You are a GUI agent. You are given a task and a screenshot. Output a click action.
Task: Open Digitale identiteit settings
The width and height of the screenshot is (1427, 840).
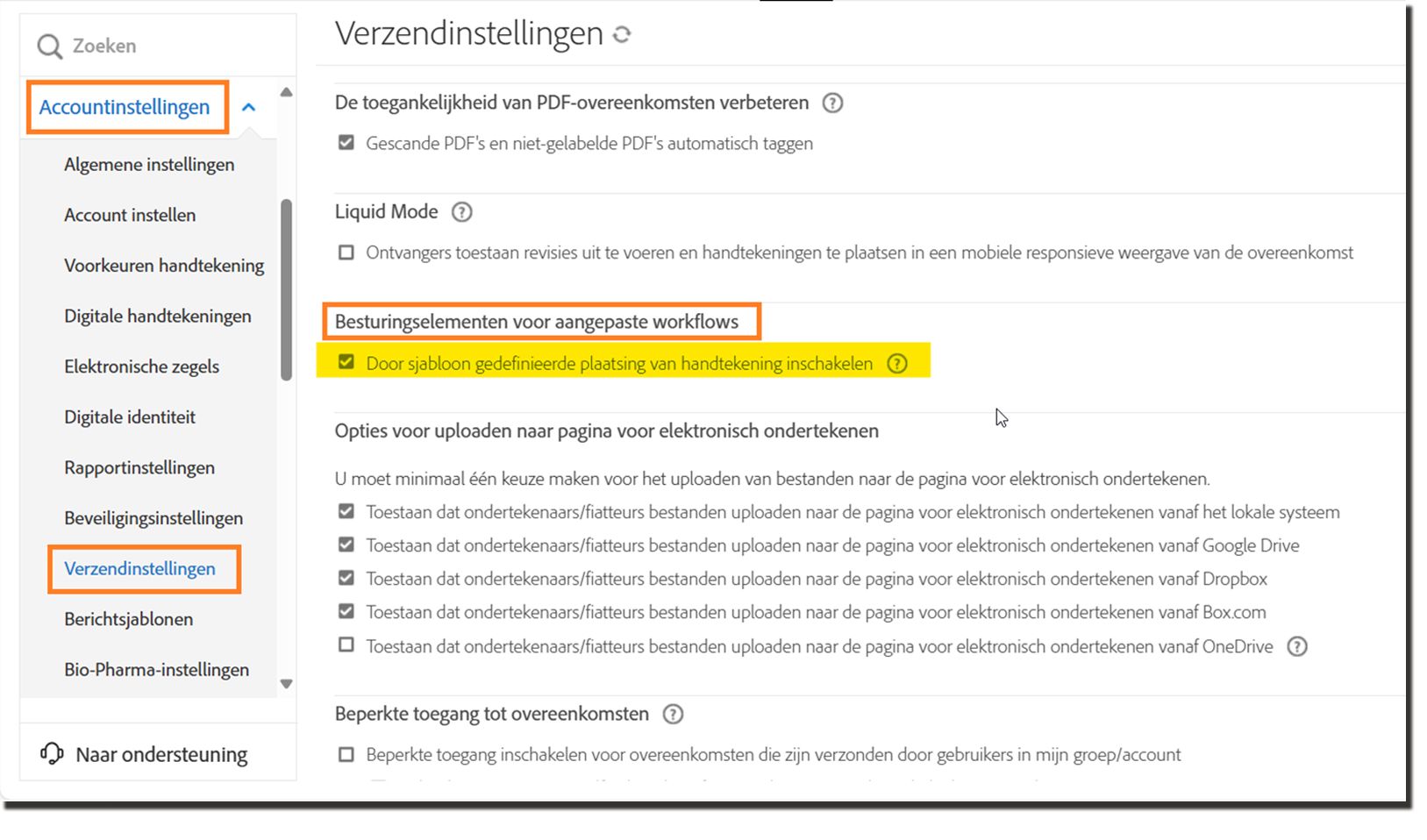click(x=130, y=417)
